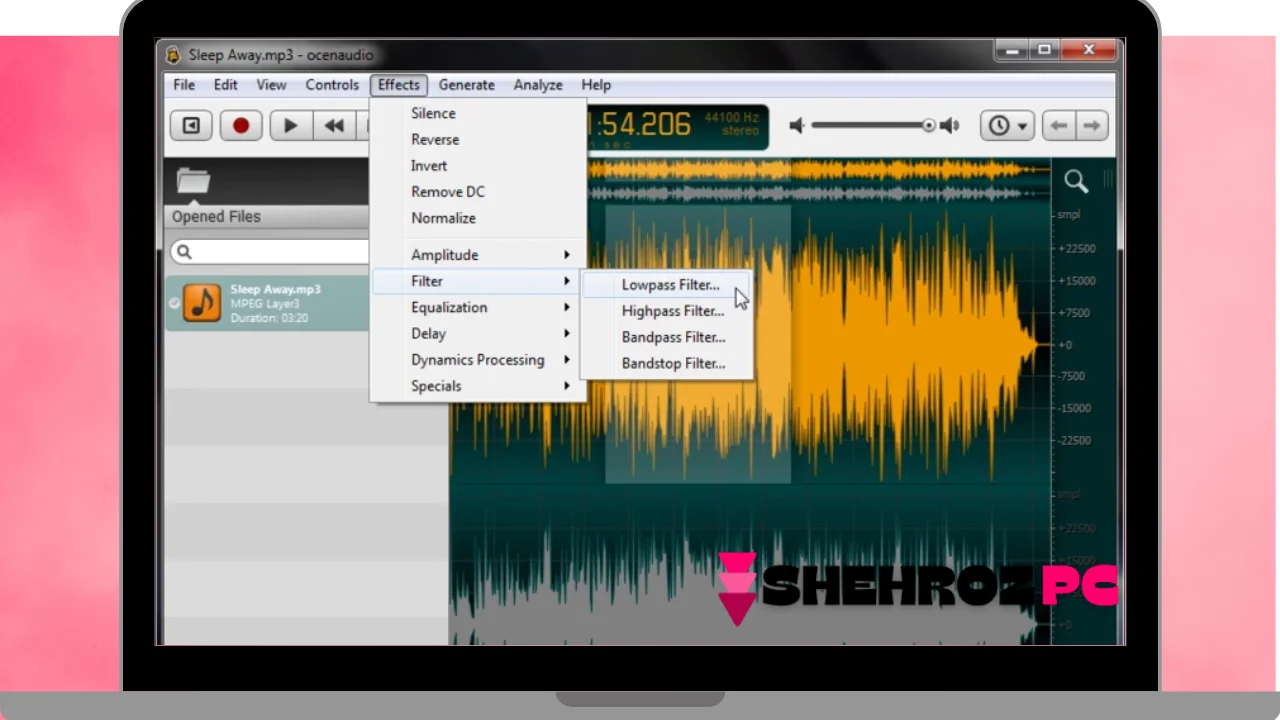Open the Analyze menu
Screen dimensions: 1280x720
click(538, 85)
